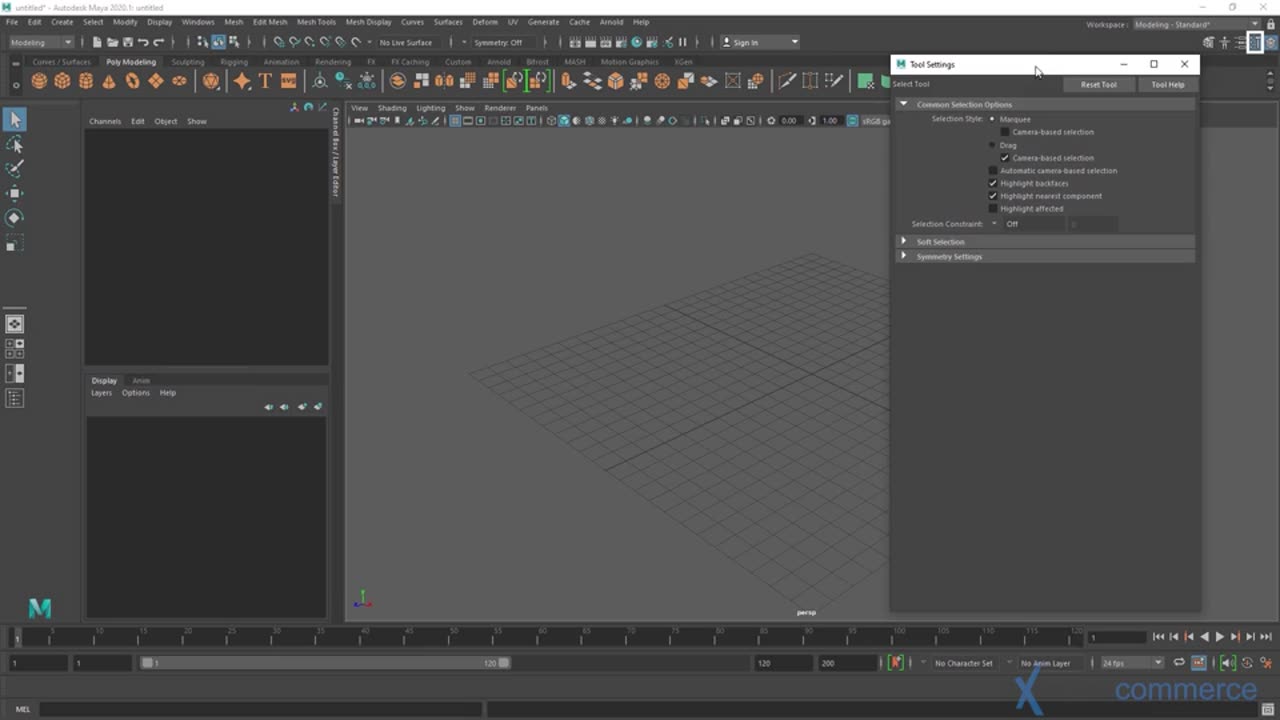
Task: Uncheck Highlight nearest component
Action: point(993,196)
